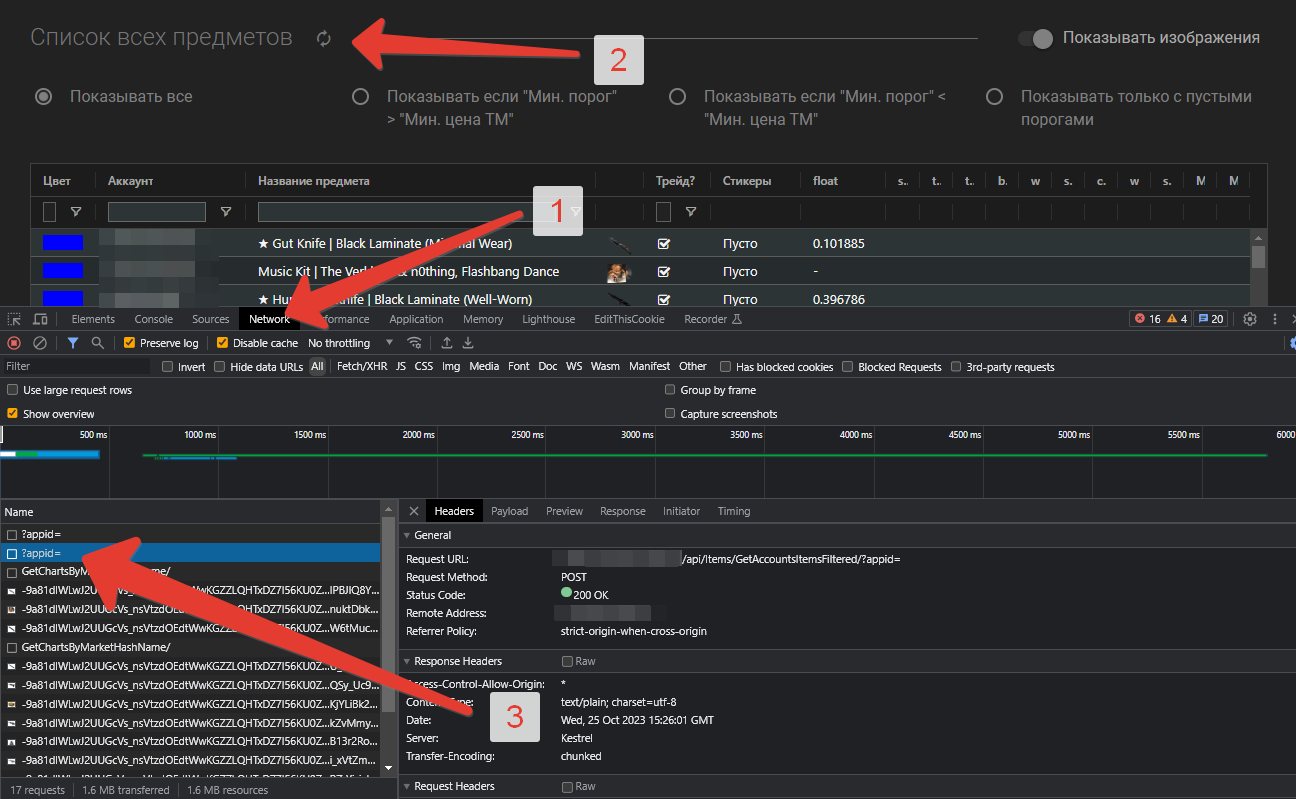Screen dimensions: 1296x799
Task: Enable the Invert filter checkbox
Action: coord(168,367)
